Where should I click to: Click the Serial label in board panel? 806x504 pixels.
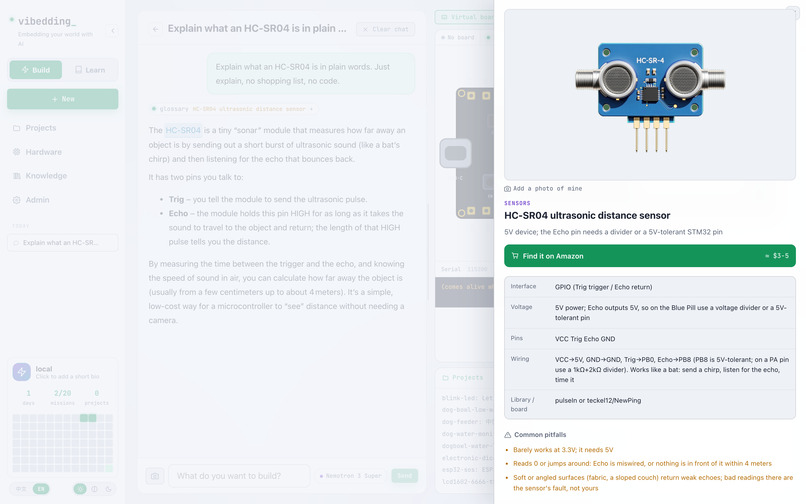tap(451, 269)
